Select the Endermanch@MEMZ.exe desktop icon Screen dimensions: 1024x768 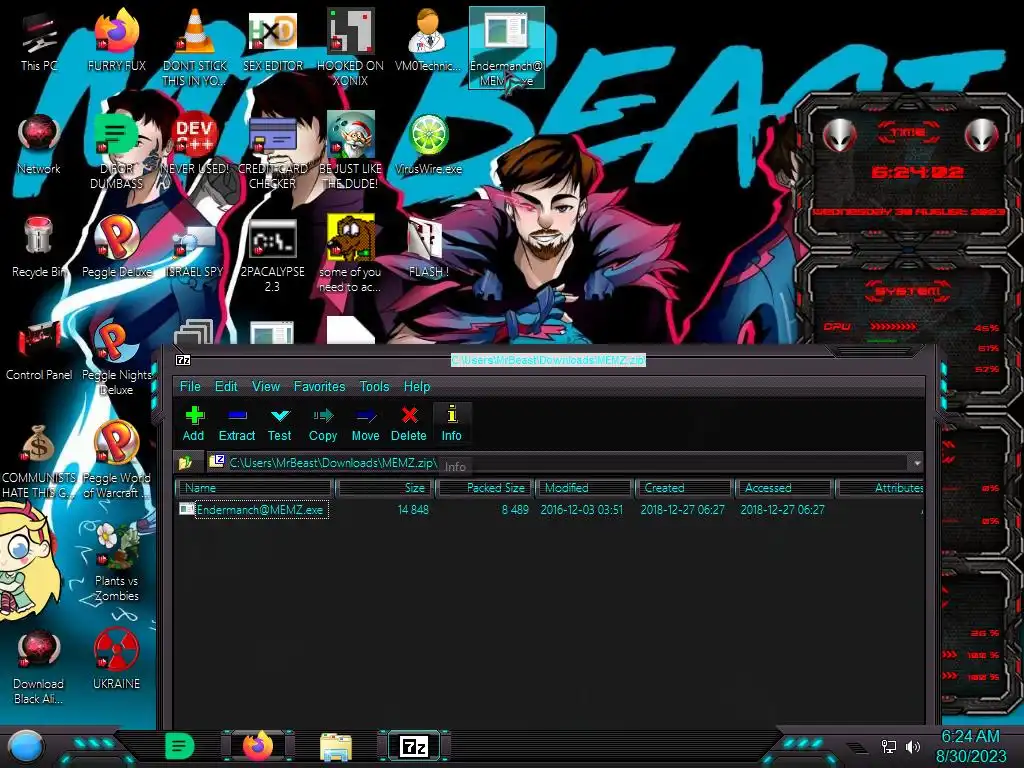[506, 47]
